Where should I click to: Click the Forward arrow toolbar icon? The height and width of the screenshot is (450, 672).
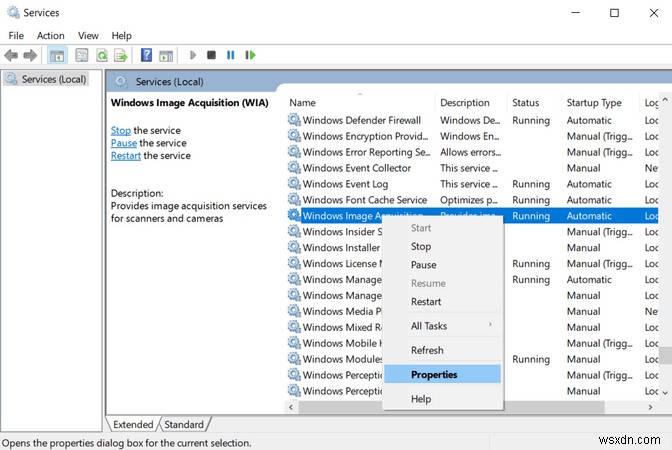coord(30,55)
